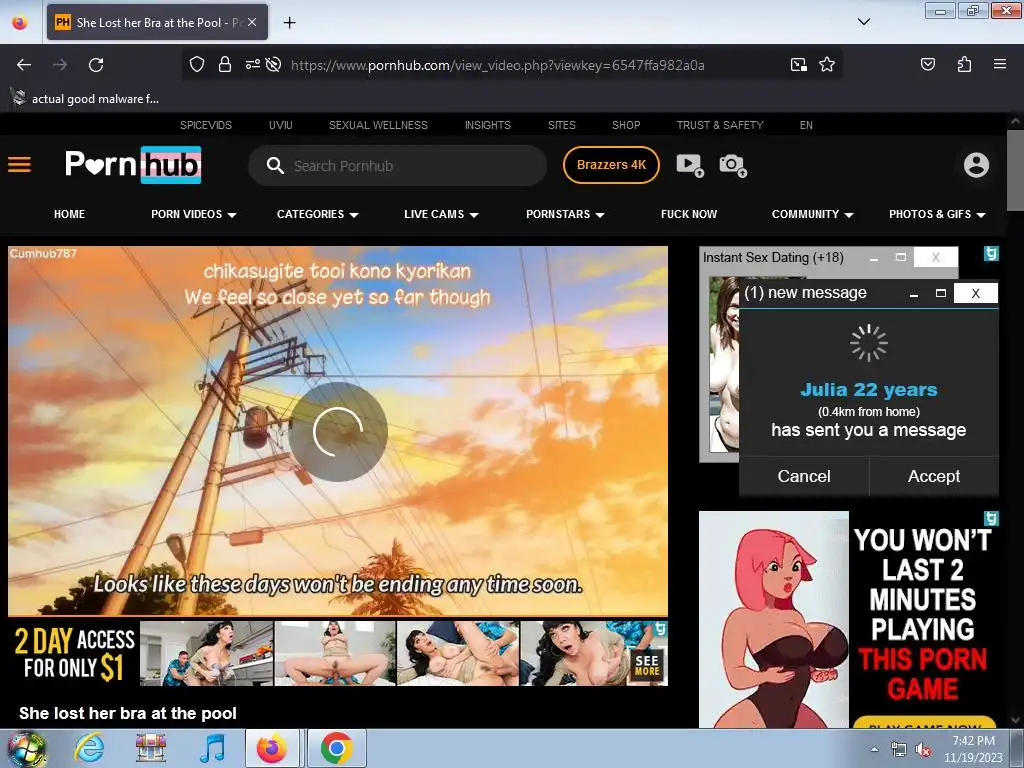Click the autoplay blocked icon
Viewport: 1024px width, 768px height.
pyautogui.click(x=274, y=65)
